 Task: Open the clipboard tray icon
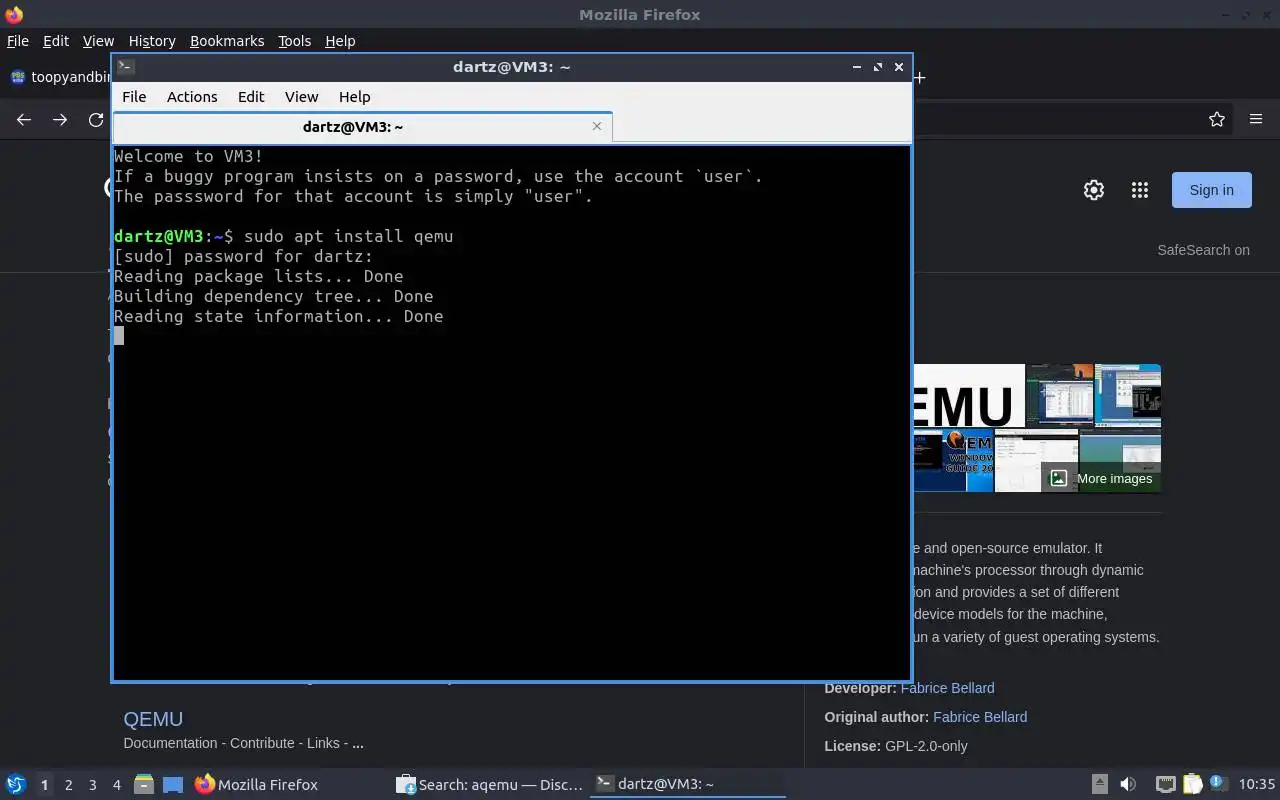1192,784
